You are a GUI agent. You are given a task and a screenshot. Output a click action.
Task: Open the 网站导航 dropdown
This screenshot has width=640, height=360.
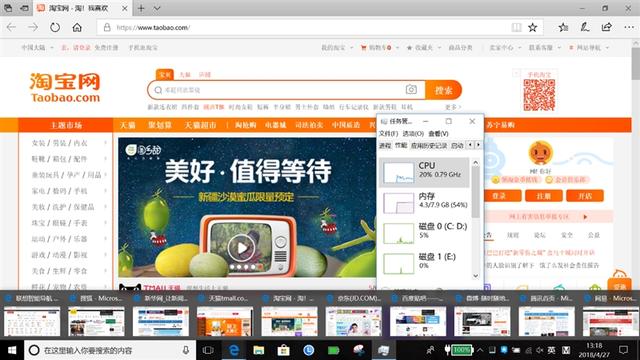(589, 48)
